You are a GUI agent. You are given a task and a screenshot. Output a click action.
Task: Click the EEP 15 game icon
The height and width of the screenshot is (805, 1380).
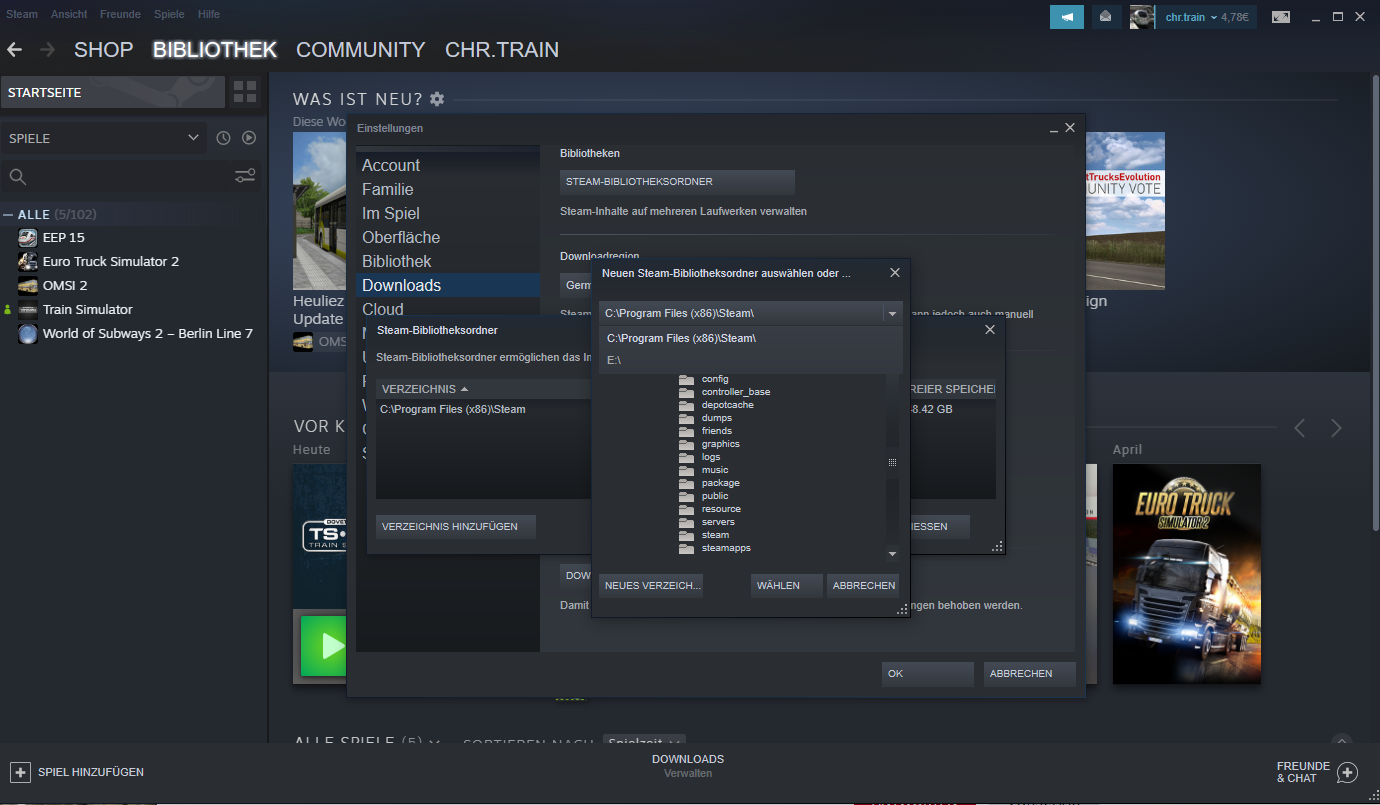(x=28, y=237)
